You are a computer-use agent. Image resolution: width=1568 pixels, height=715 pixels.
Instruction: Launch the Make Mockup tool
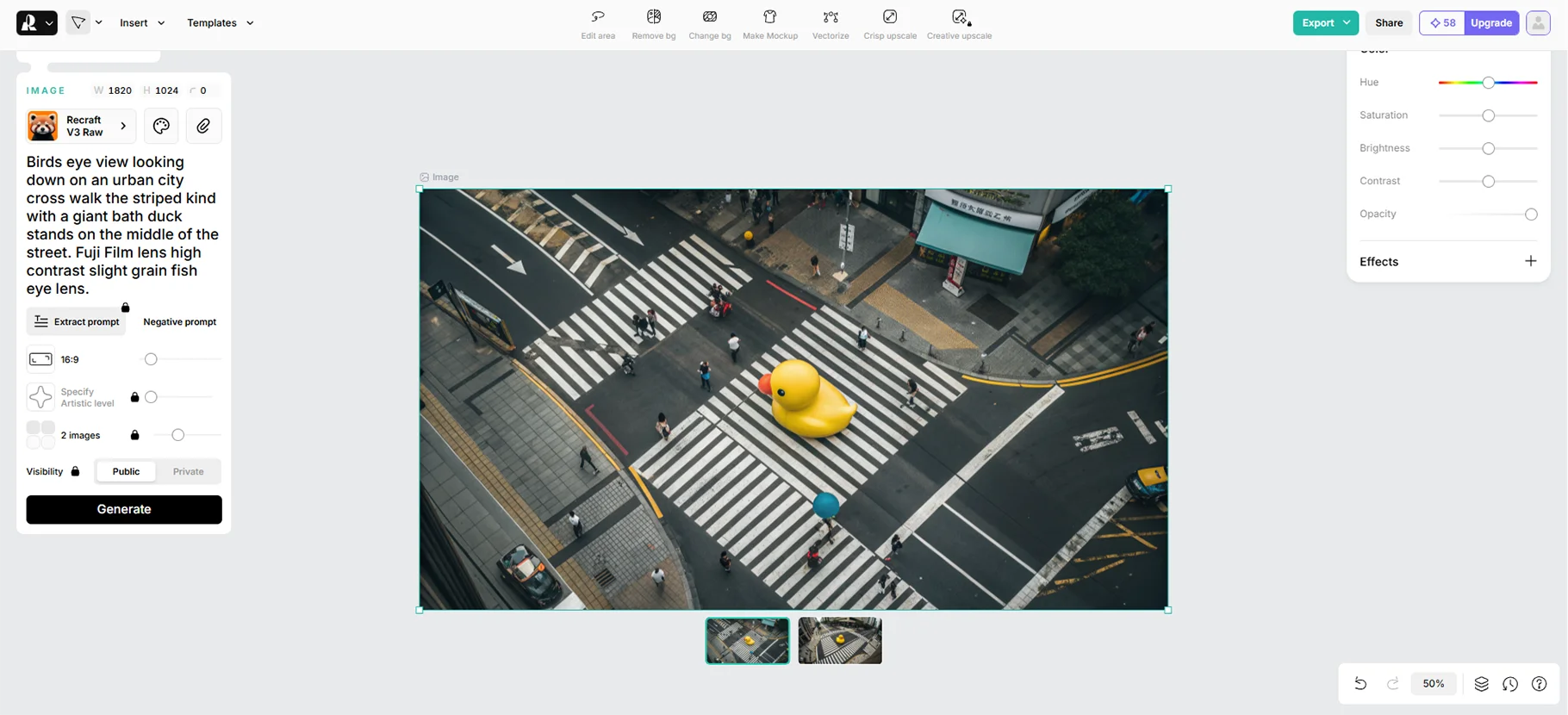[770, 24]
